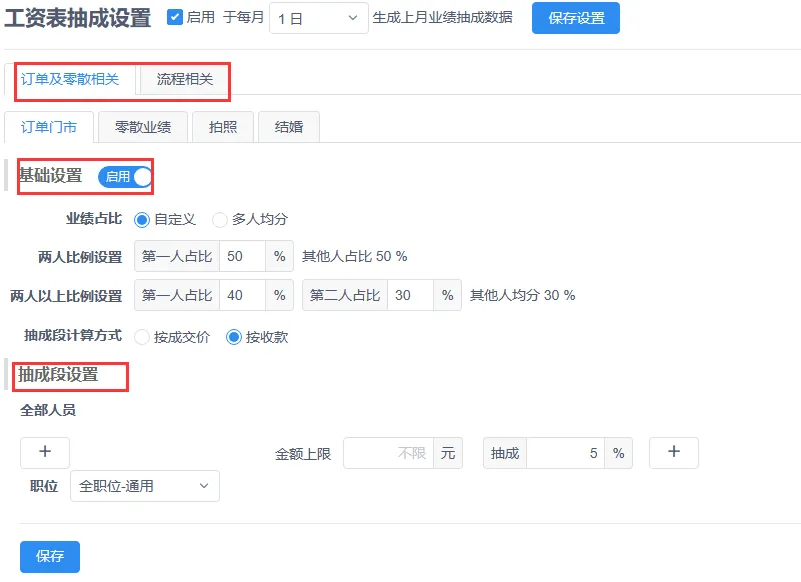Choose the 多人均分 radio option
This screenshot has width=801, height=582.
(x=220, y=219)
